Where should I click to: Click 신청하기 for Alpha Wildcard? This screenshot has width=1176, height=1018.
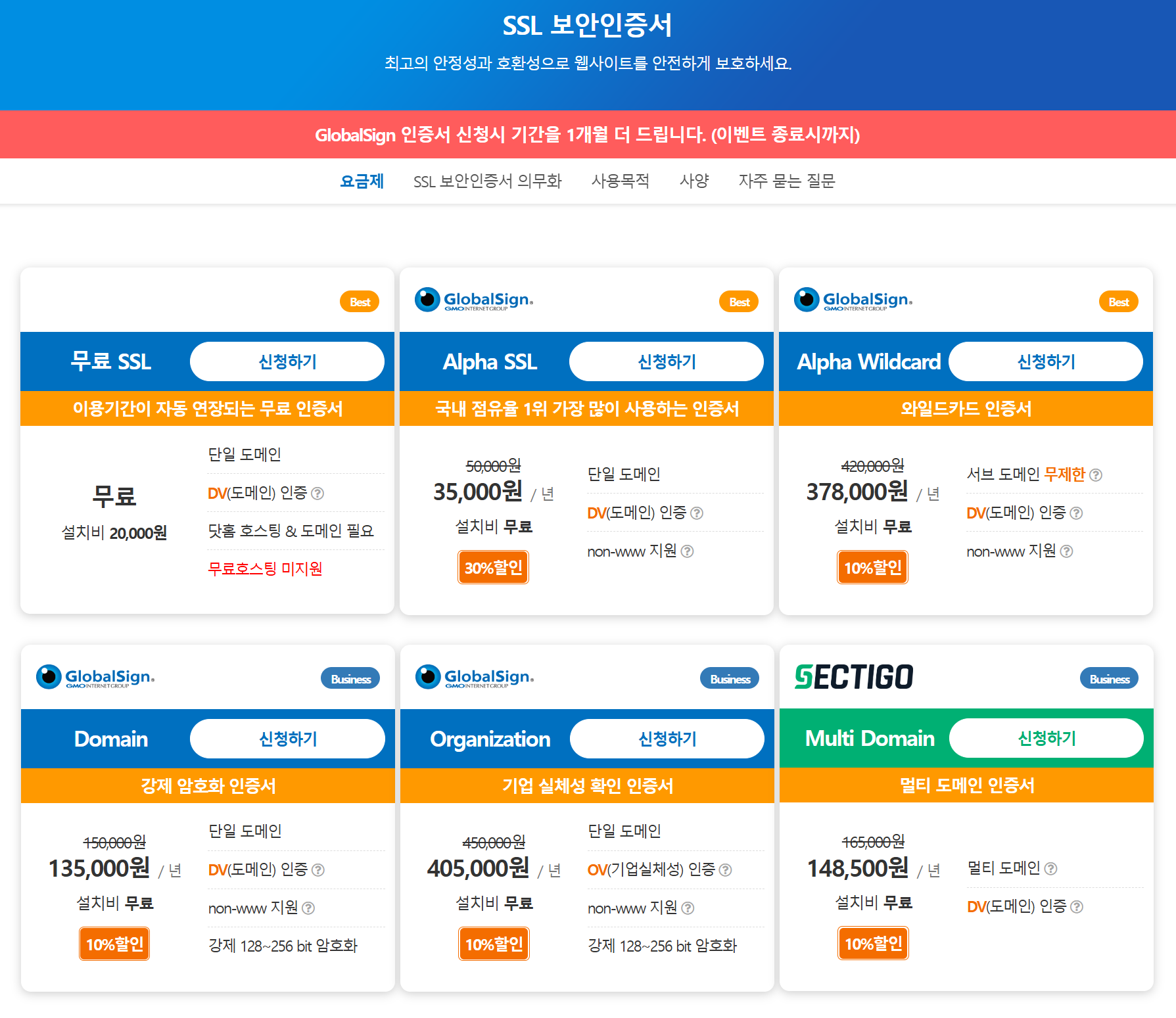pos(1046,361)
